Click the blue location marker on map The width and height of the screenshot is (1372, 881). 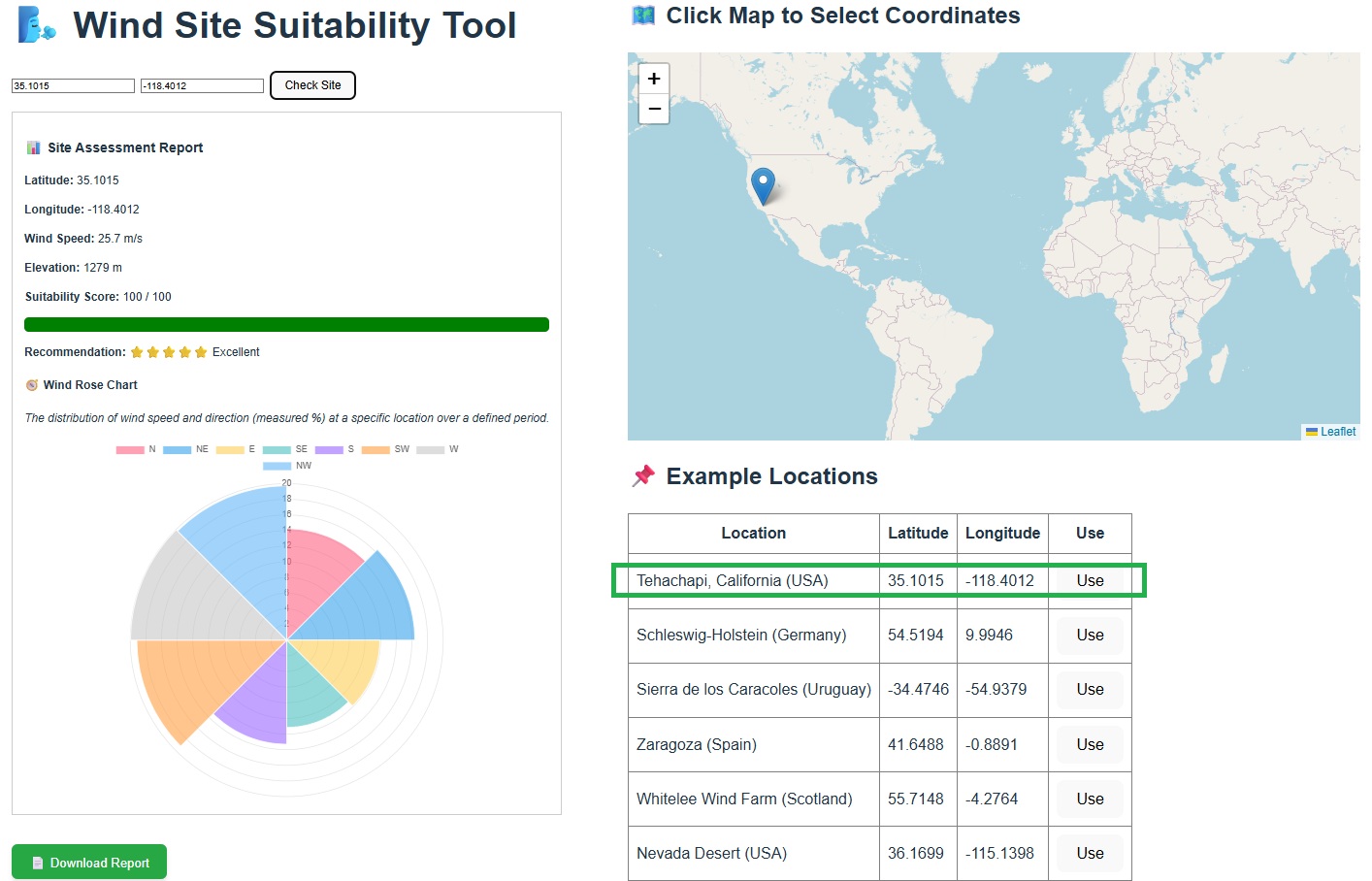point(764,184)
